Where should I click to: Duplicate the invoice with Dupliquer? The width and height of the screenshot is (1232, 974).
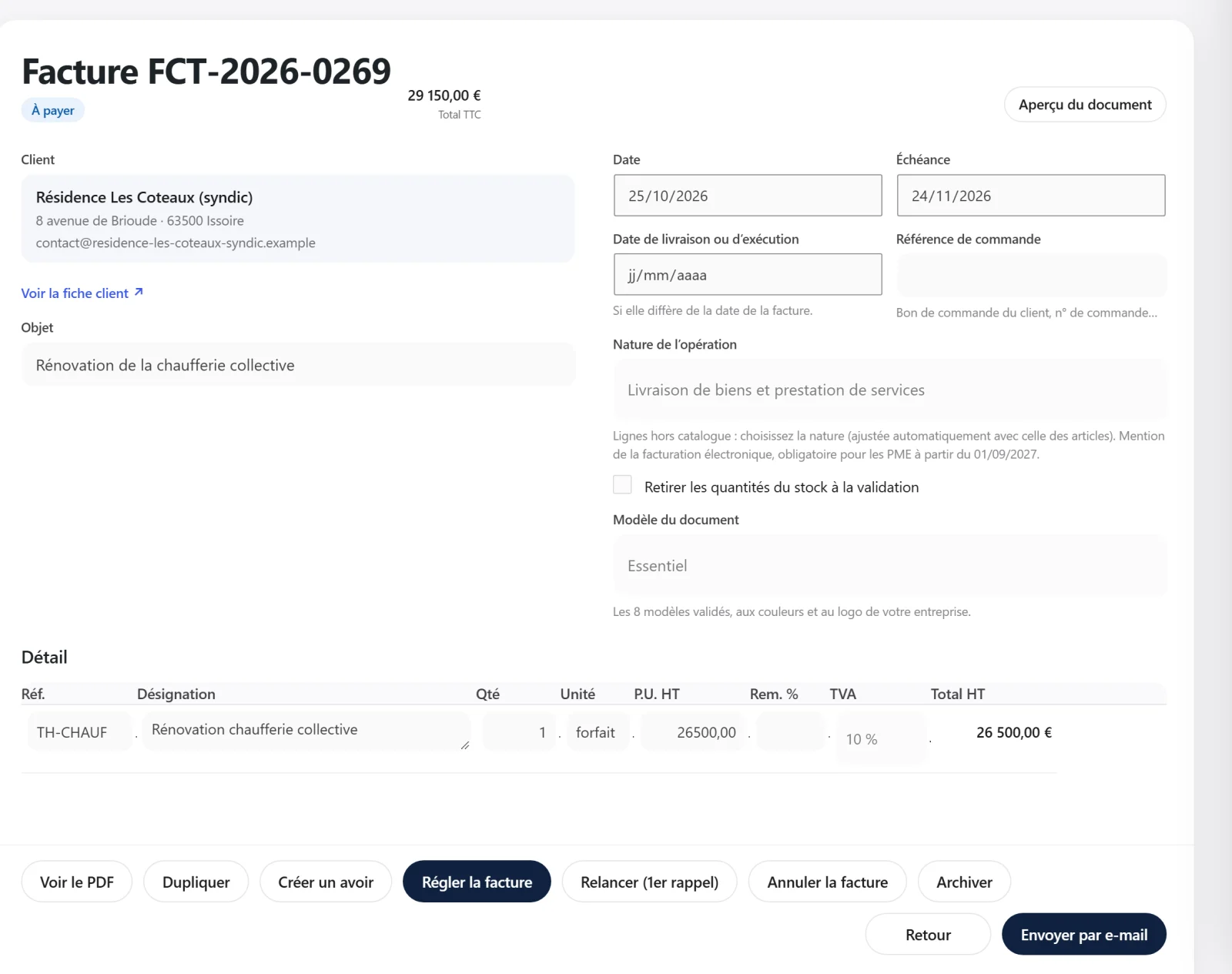click(196, 882)
